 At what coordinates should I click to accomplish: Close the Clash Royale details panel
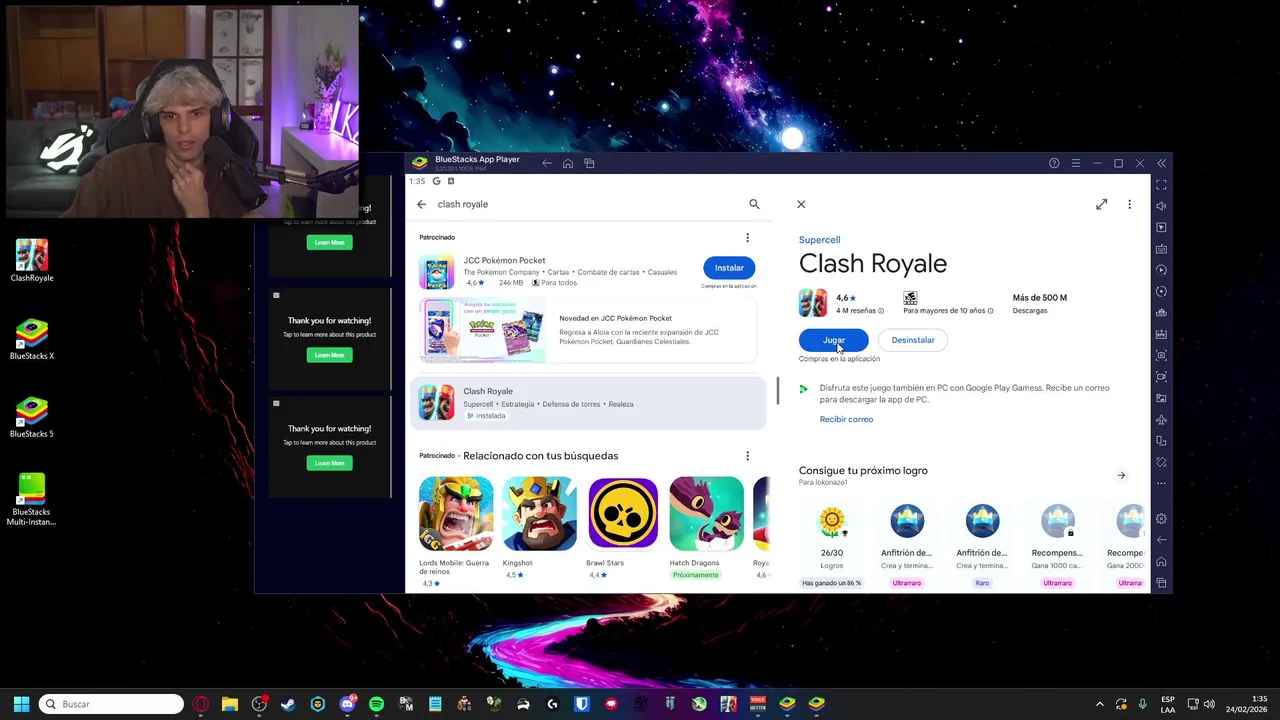[x=801, y=204]
